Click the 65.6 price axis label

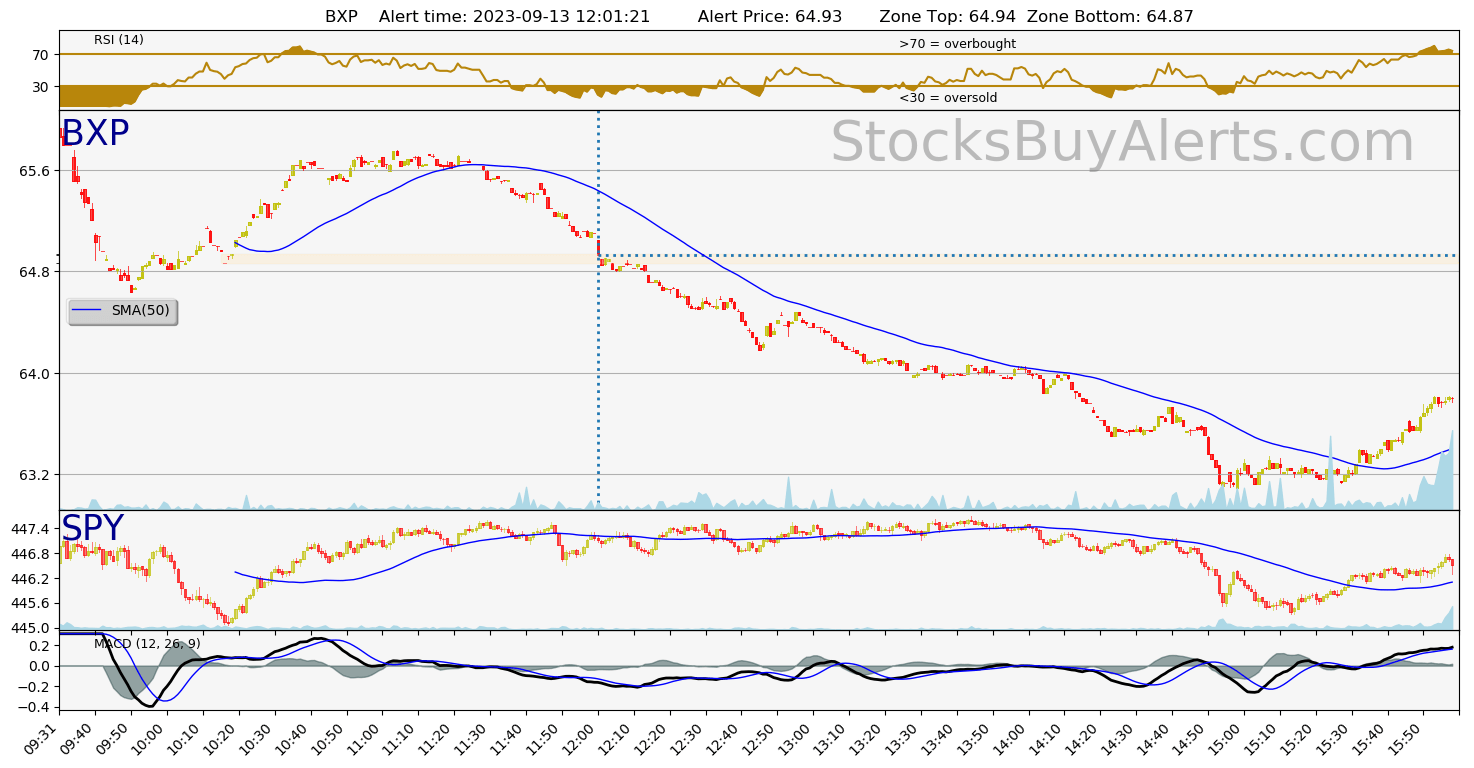[x=34, y=171]
